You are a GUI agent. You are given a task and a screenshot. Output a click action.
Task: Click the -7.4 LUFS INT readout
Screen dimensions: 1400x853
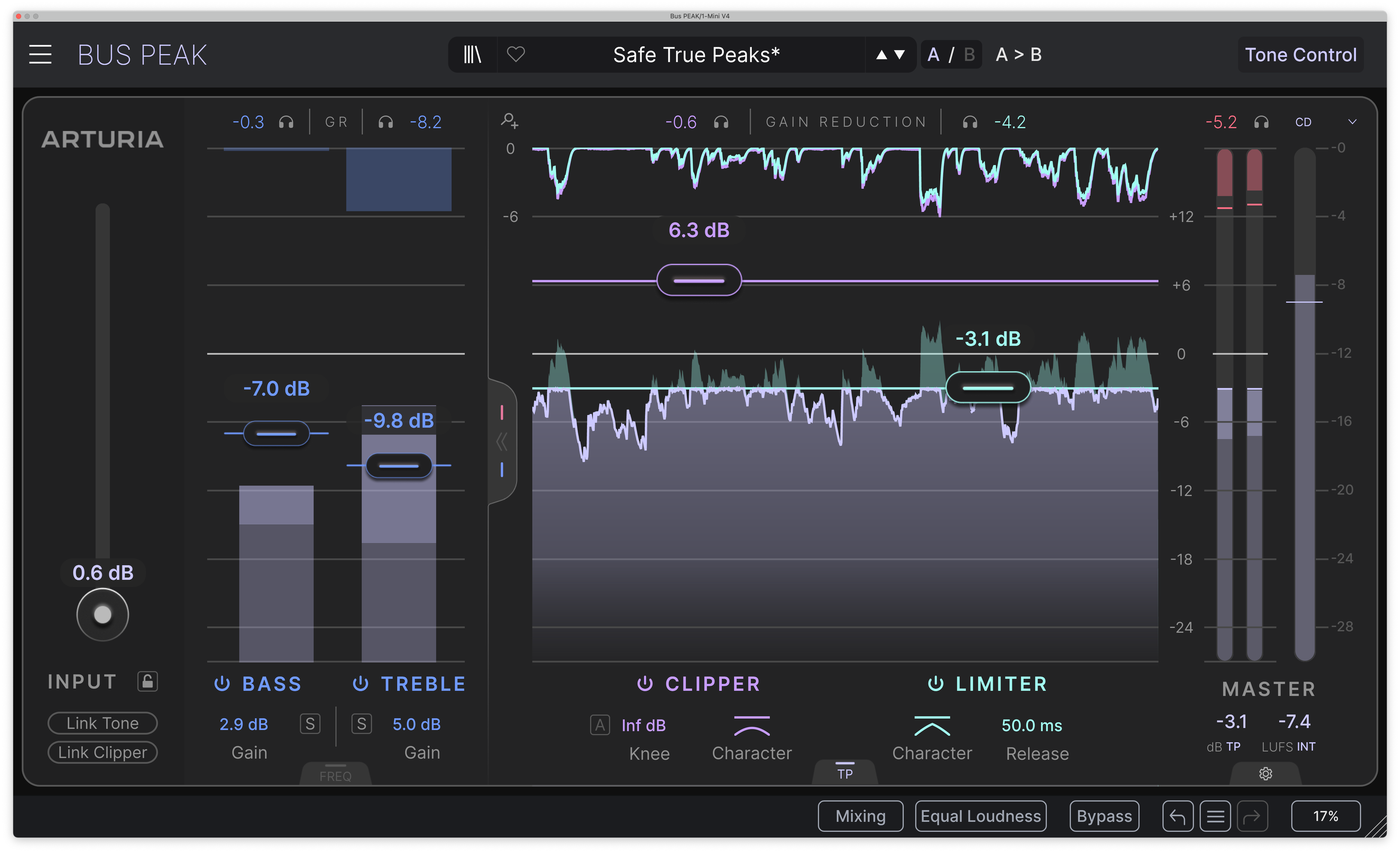[x=1294, y=721]
